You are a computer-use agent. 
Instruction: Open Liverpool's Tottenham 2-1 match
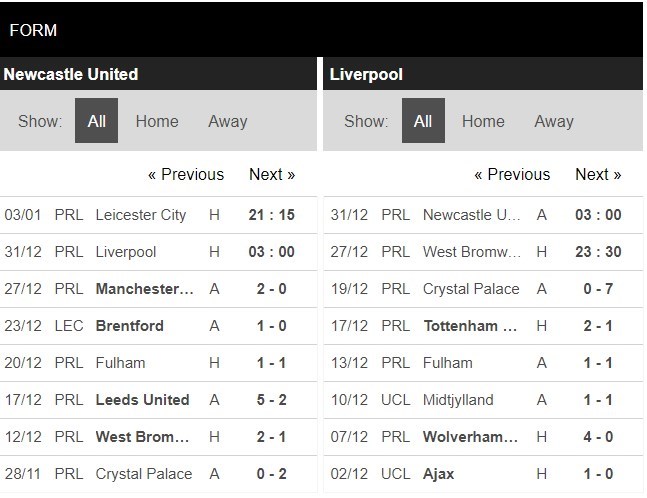(471, 326)
